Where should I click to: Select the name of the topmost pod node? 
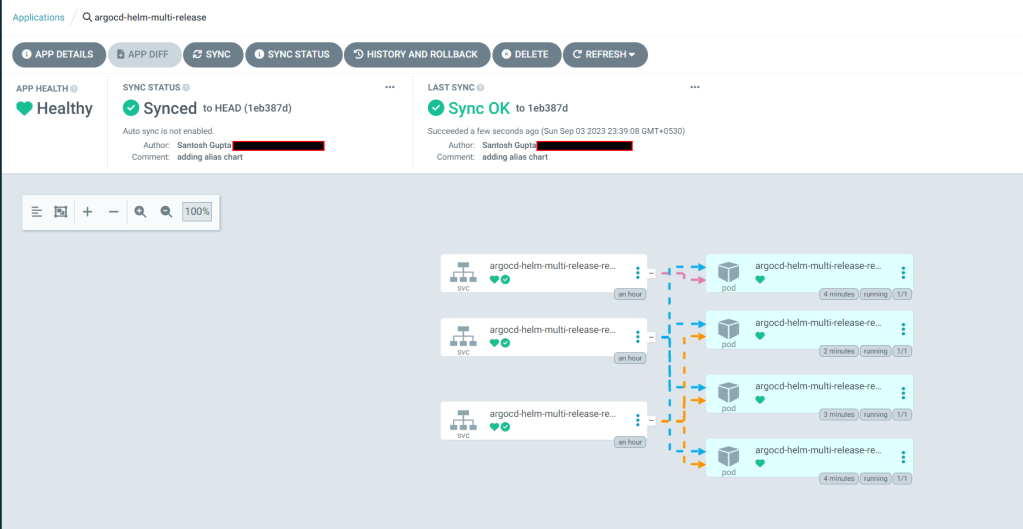(818, 265)
